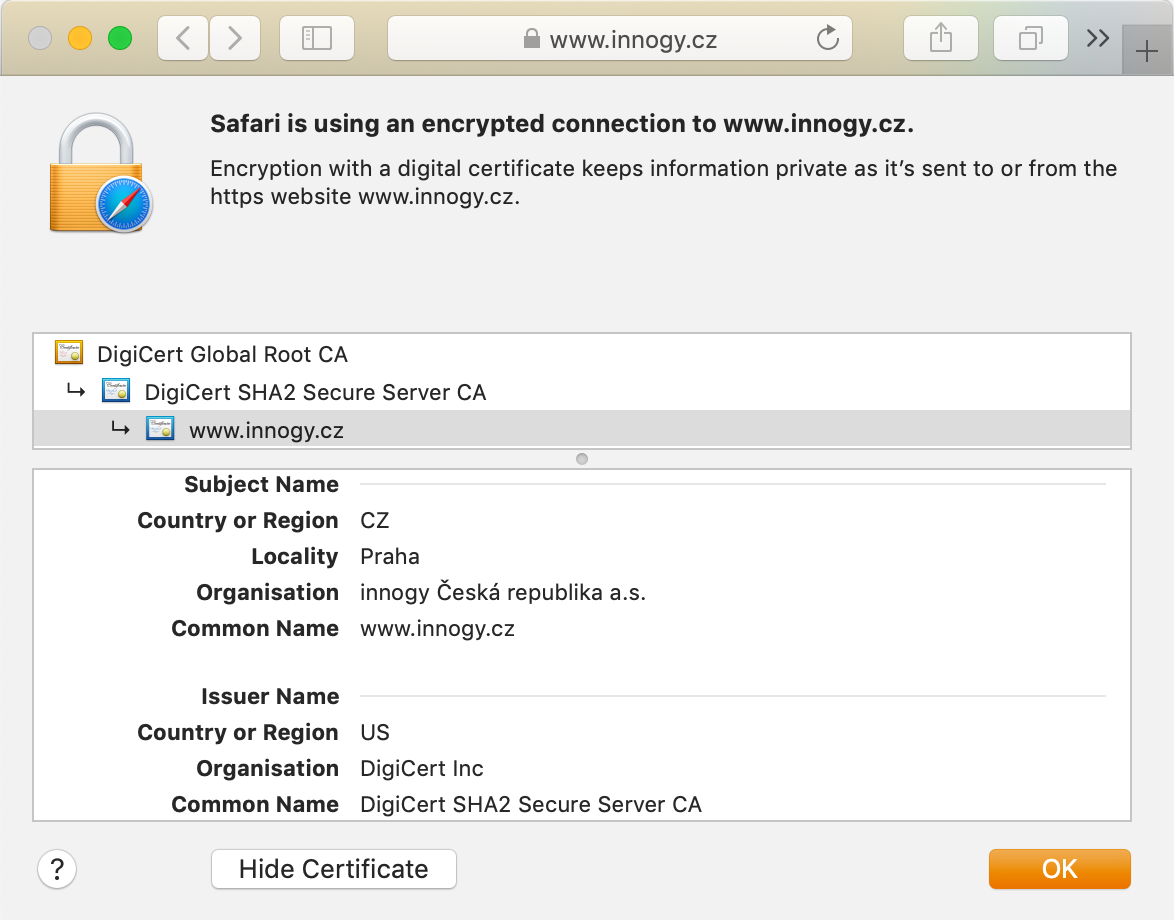Open the Share menu button
Viewport: 1174px width, 920px height.
click(x=941, y=38)
